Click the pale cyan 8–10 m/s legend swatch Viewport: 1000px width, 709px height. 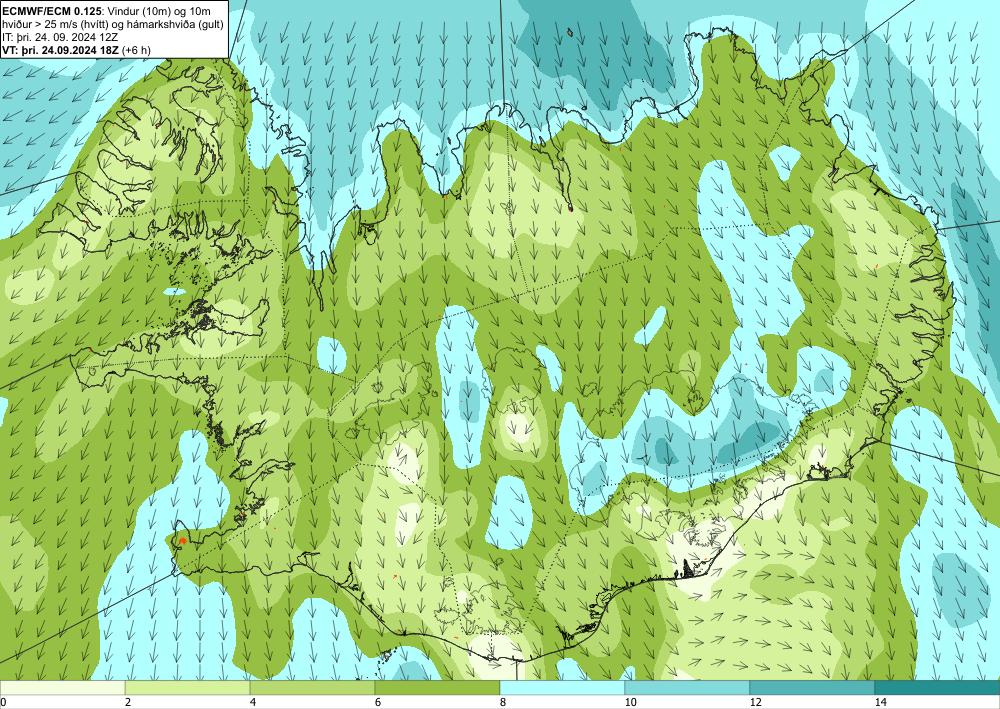tap(562, 687)
